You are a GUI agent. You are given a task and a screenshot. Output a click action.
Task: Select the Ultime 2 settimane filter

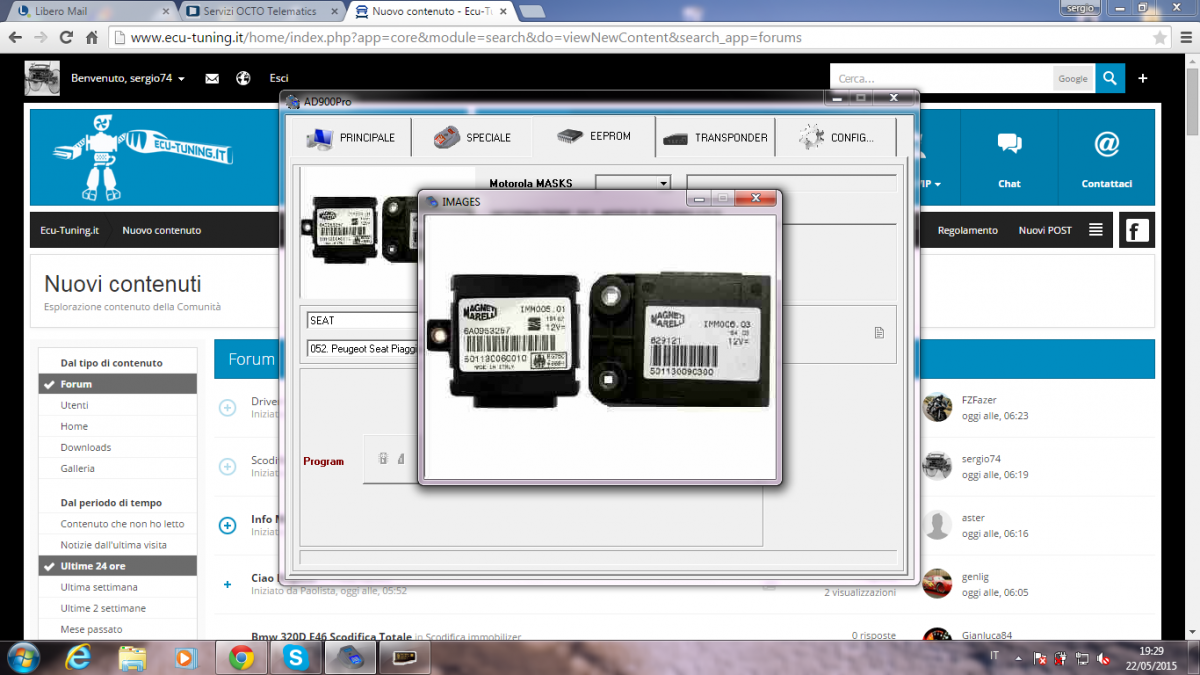click(117, 608)
